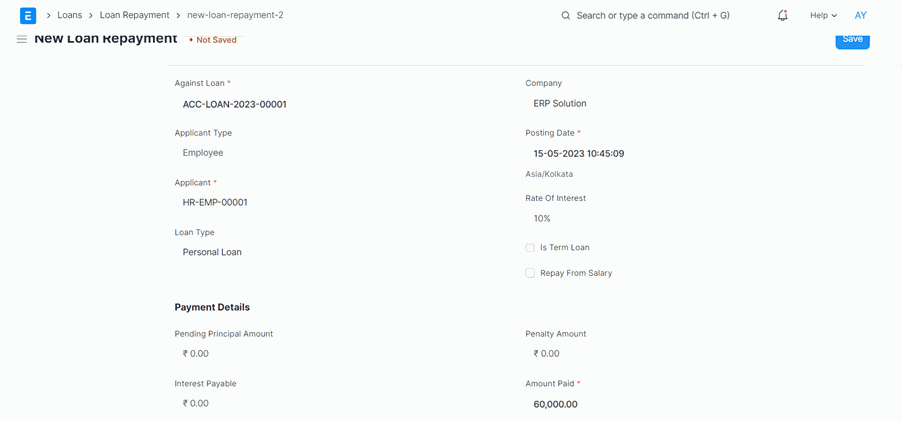Toggle the Is Term Loan checkbox

tap(530, 247)
